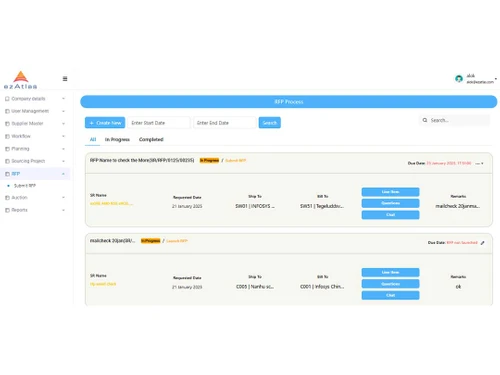The height and width of the screenshot is (375, 500).
Task: Expand the Supplier Master chevron
Action: point(63,124)
